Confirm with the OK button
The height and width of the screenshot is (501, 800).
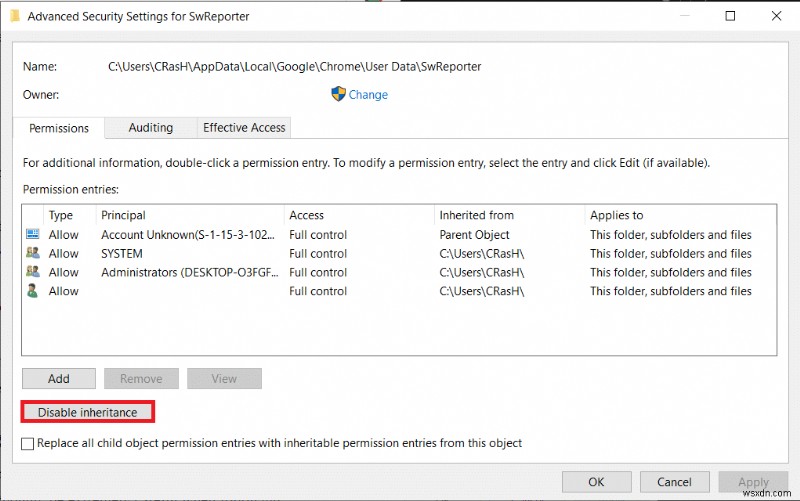click(x=597, y=482)
